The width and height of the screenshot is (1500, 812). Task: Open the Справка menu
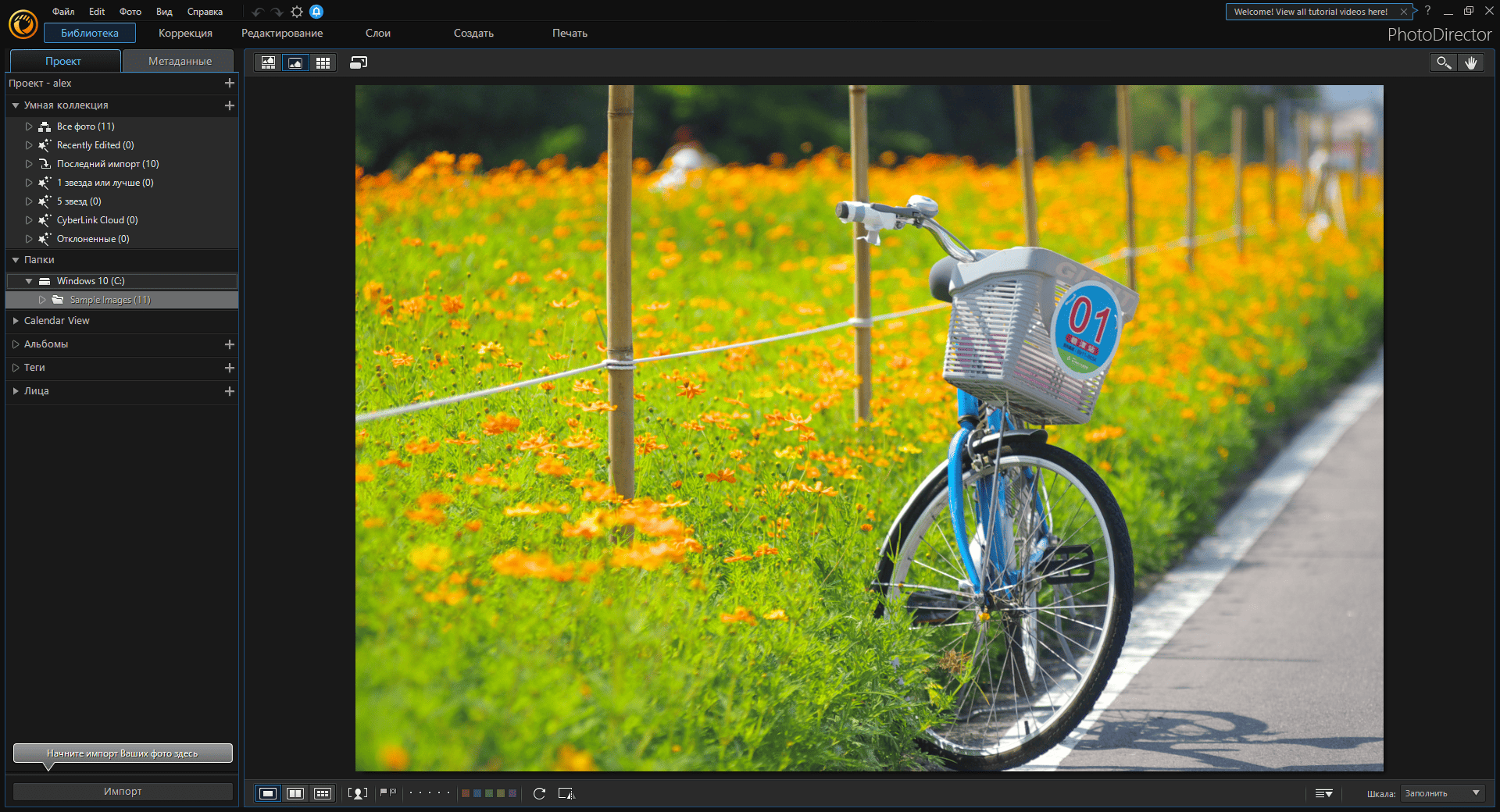pyautogui.click(x=205, y=12)
